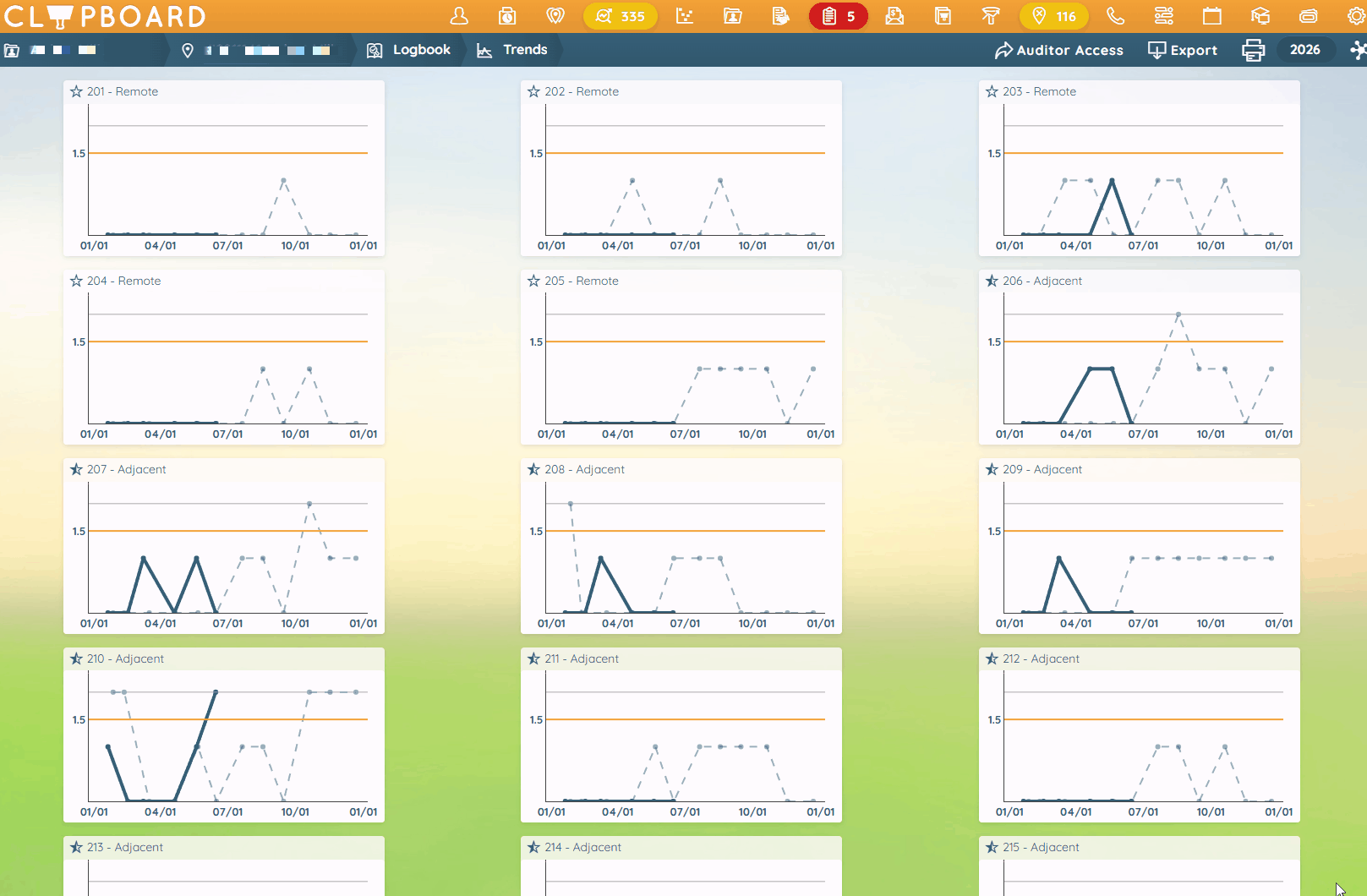Toggle favorite star for 206 - Adjacent
This screenshot has height=896, width=1367.
pyautogui.click(x=992, y=281)
